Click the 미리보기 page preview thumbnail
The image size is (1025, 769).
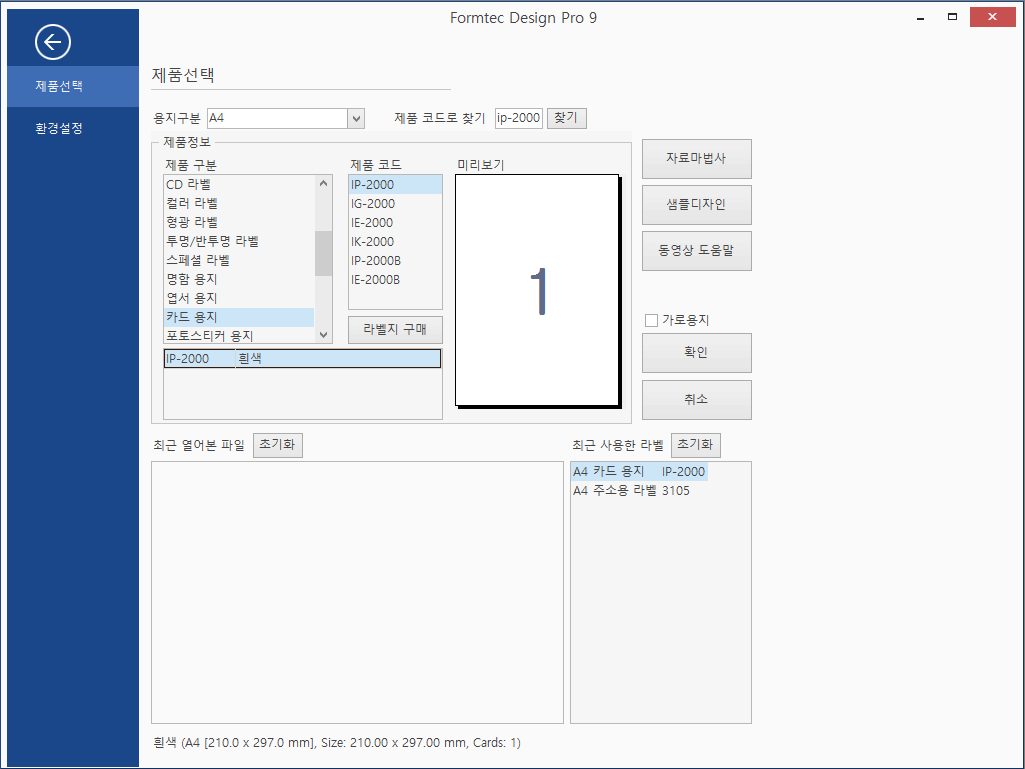click(537, 290)
